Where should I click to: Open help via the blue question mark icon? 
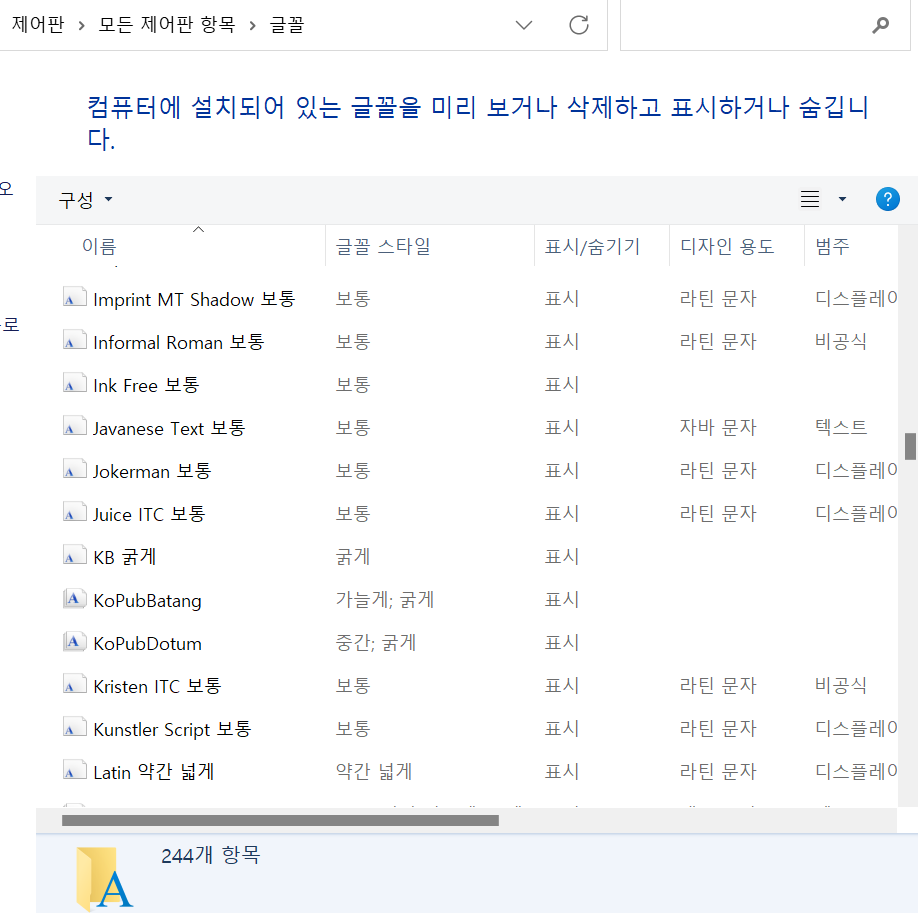tap(887, 198)
